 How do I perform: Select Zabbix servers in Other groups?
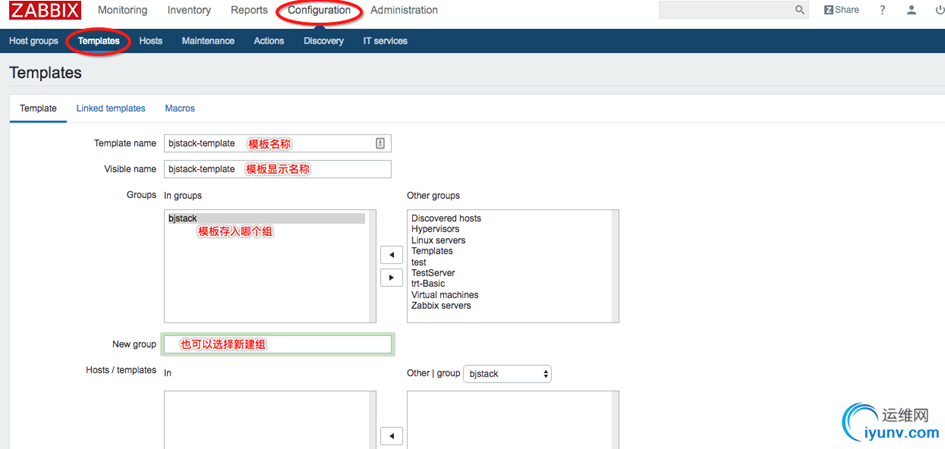(442, 306)
